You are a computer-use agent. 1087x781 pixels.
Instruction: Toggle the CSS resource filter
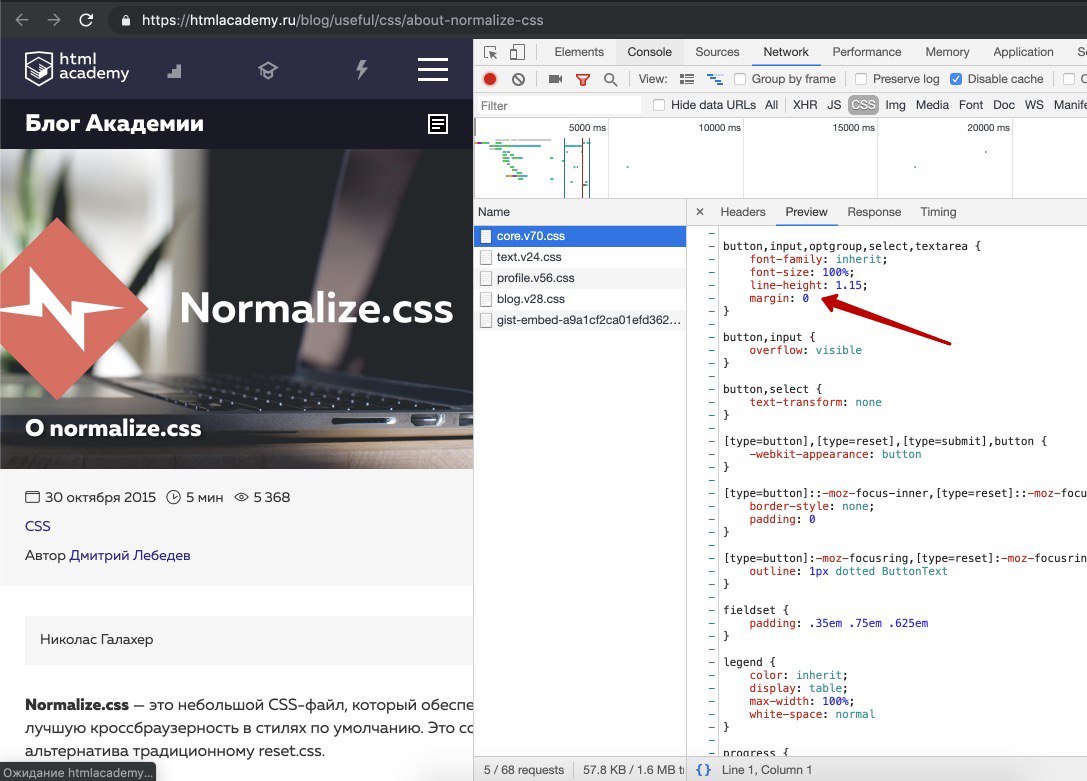pos(863,105)
